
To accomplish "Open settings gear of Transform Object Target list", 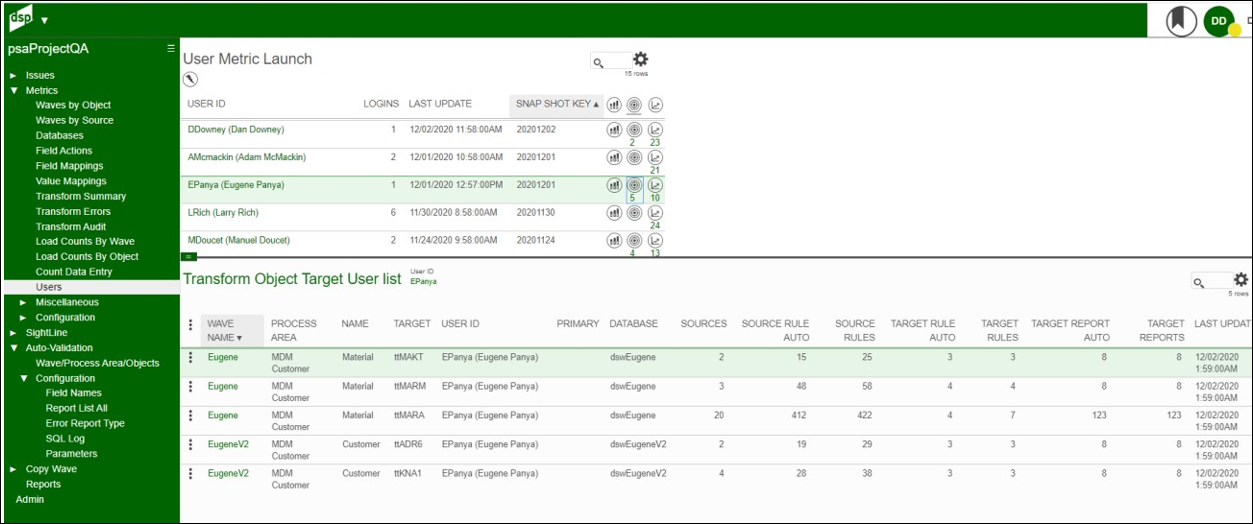I will [x=1241, y=280].
